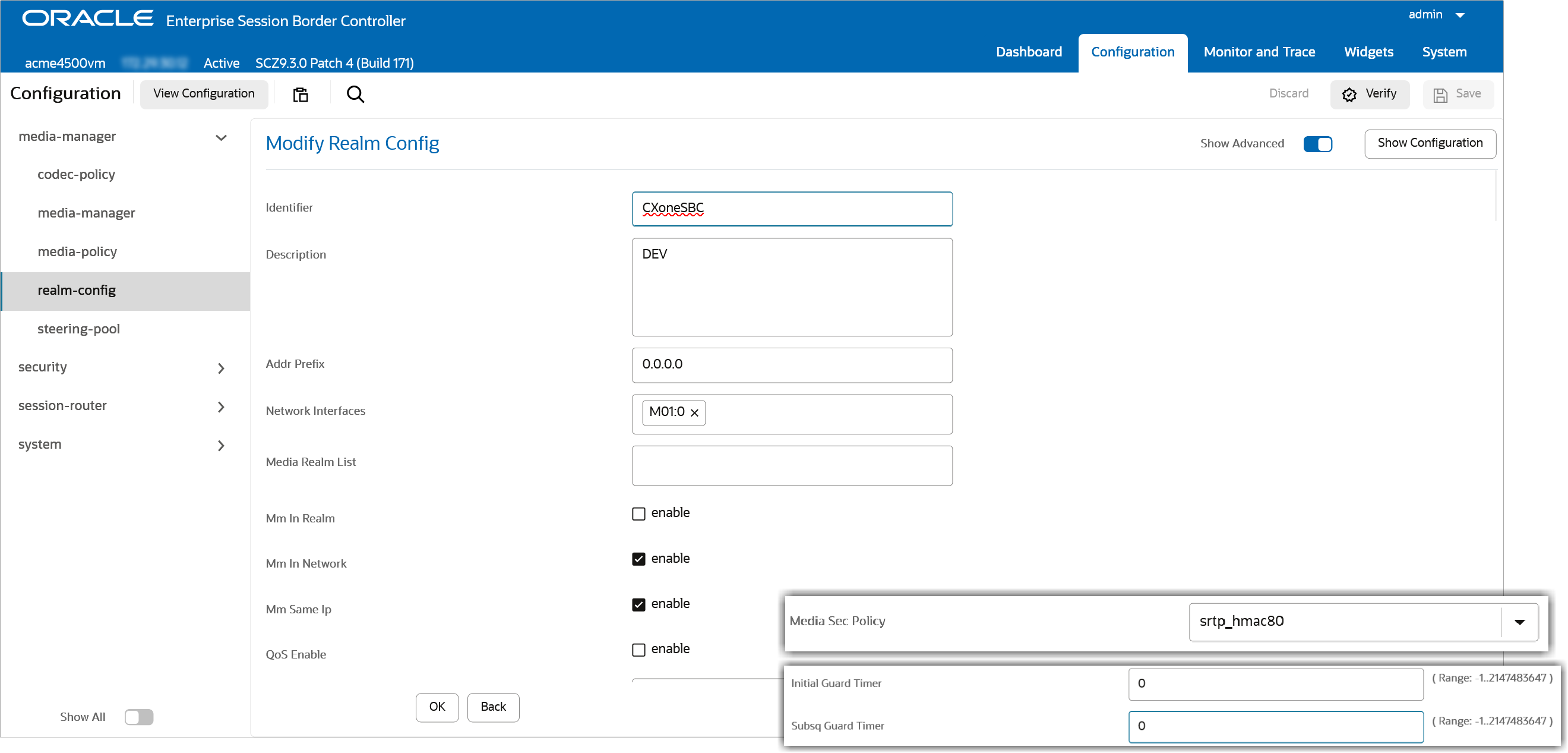Viewport: 1568px width, 753px height.
Task: Open the Monitor and Trace tab
Action: (x=1259, y=52)
